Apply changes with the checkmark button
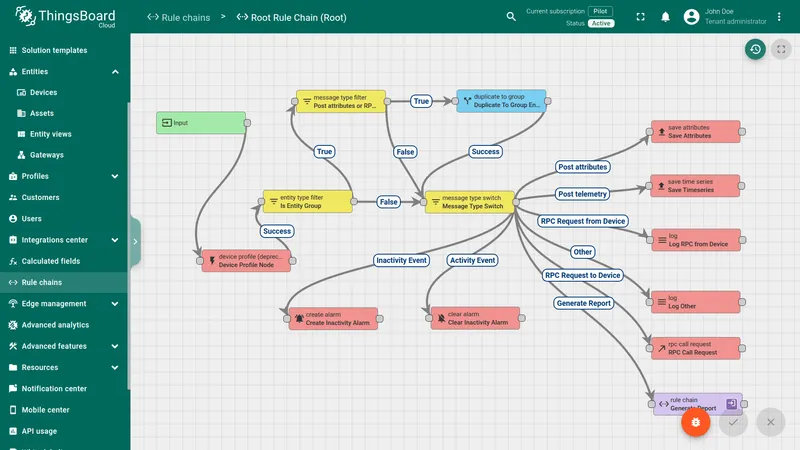 coord(733,422)
